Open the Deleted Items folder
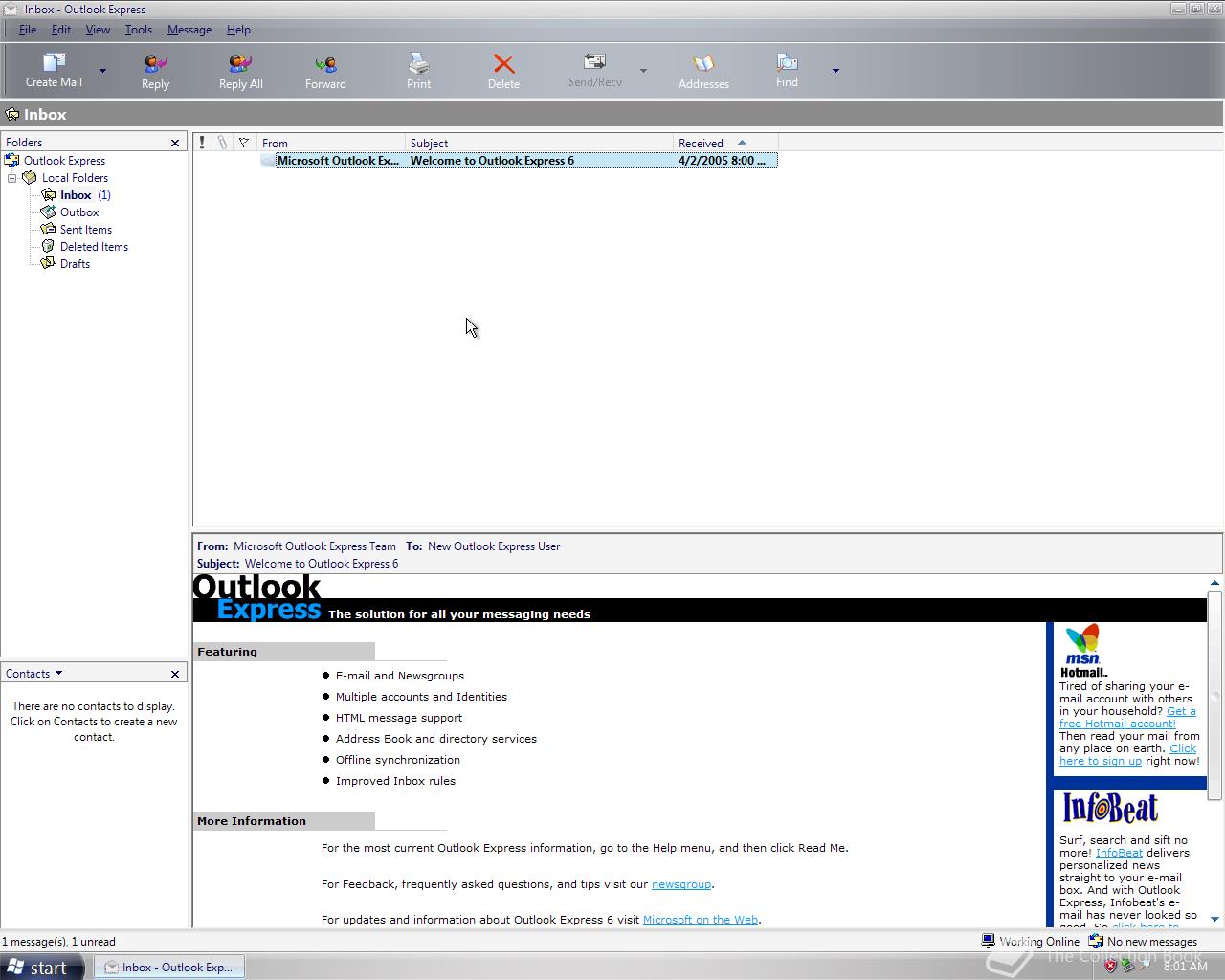Viewport: 1225px width, 980px height. [94, 247]
